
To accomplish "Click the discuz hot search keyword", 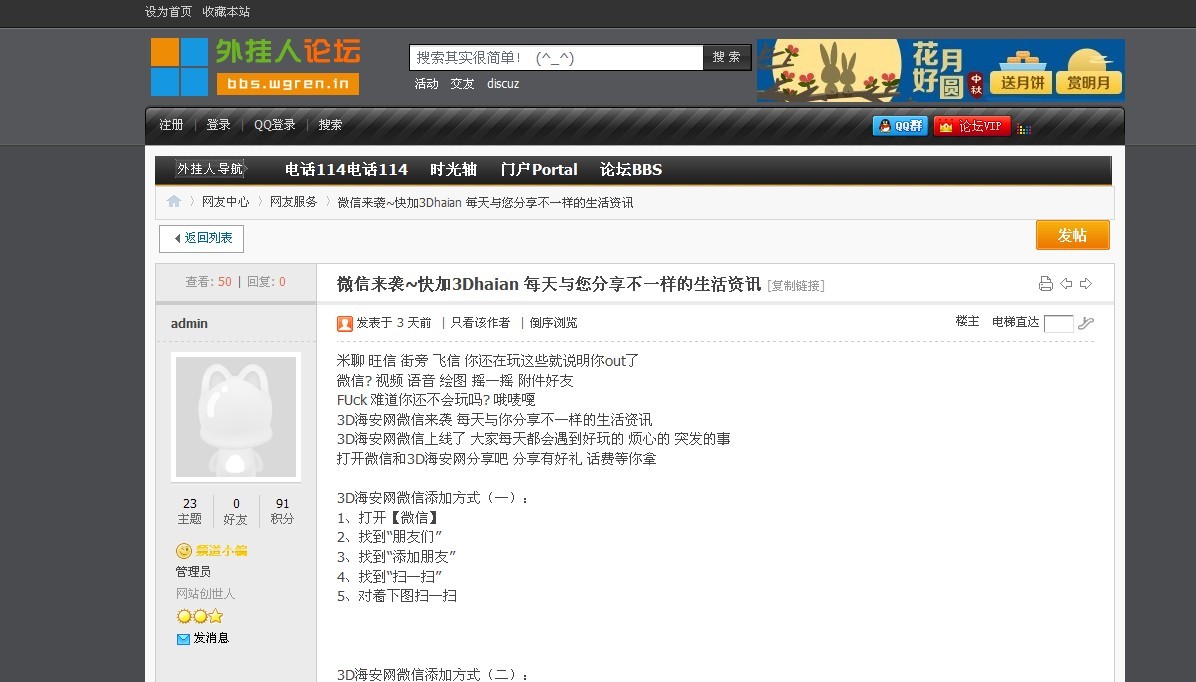I will 503,84.
